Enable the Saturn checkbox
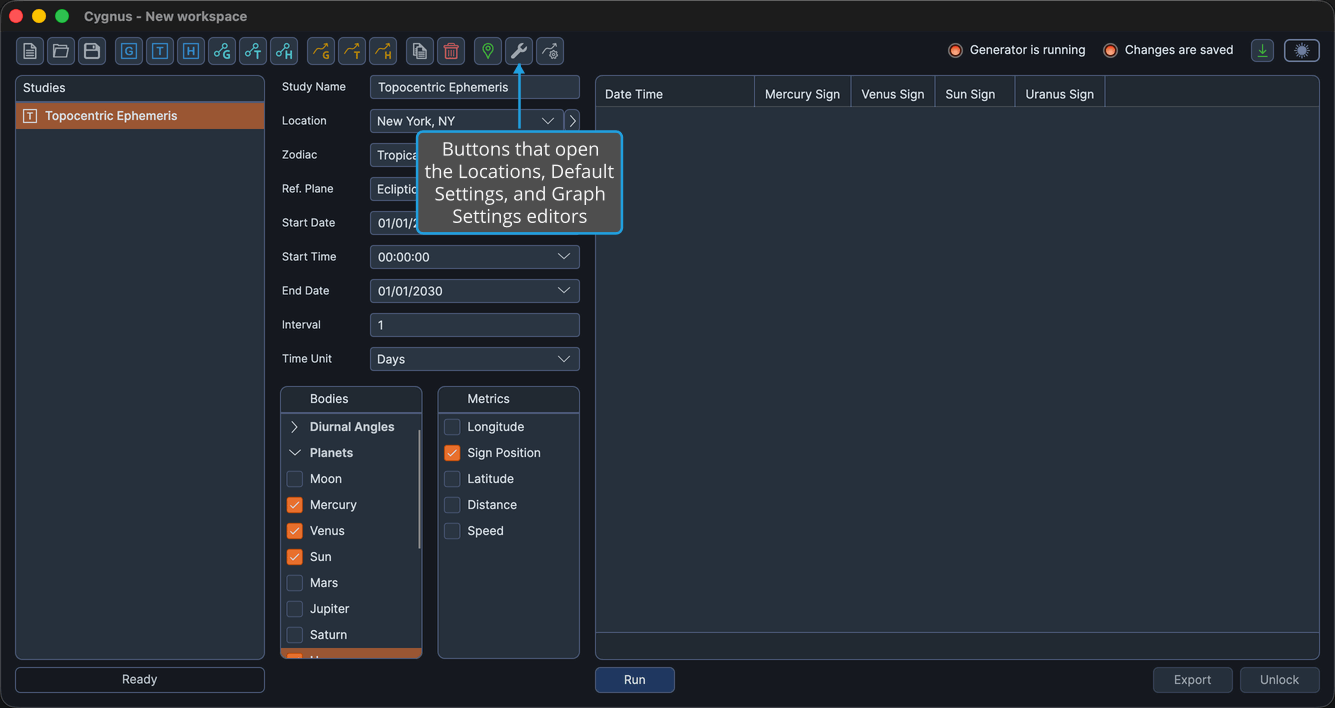This screenshot has width=1335, height=708. coord(295,635)
